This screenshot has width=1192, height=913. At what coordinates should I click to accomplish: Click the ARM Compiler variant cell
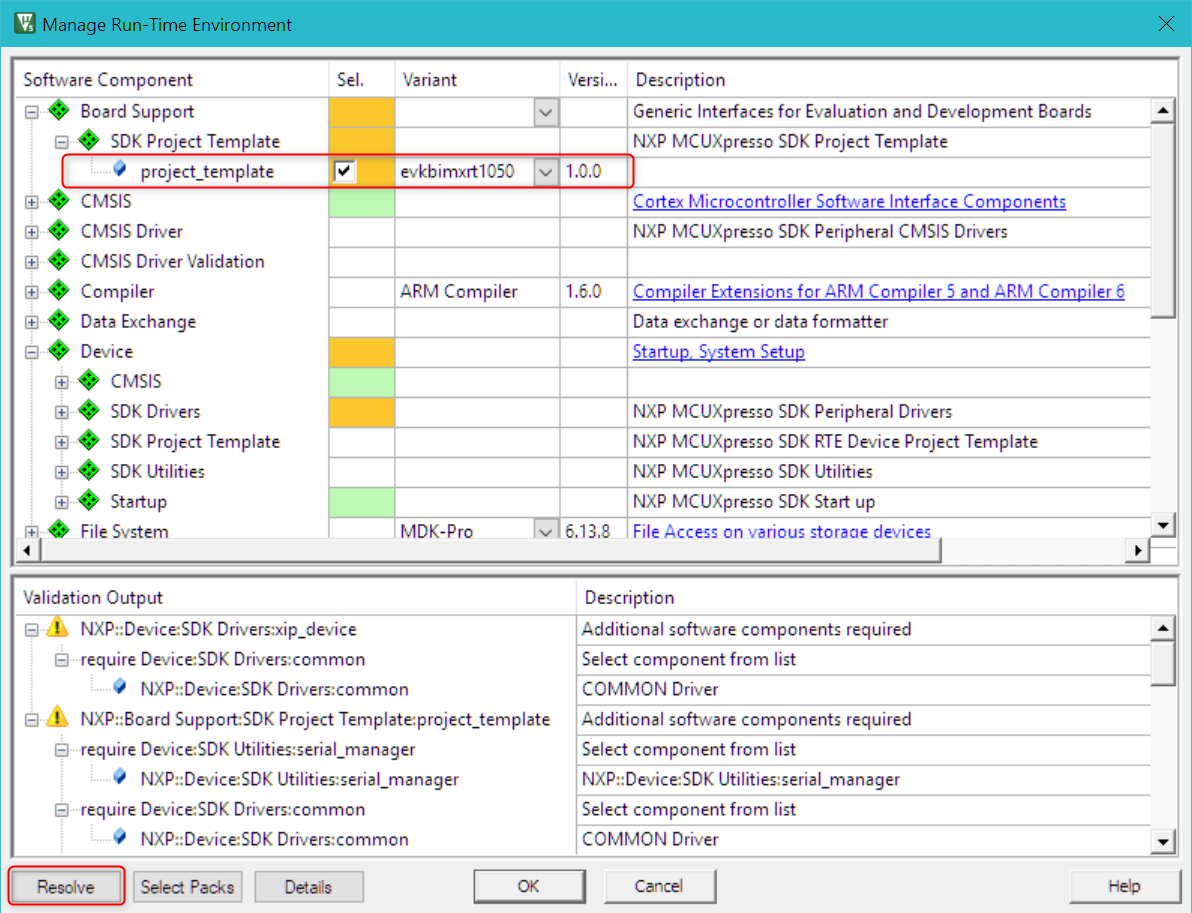point(477,292)
